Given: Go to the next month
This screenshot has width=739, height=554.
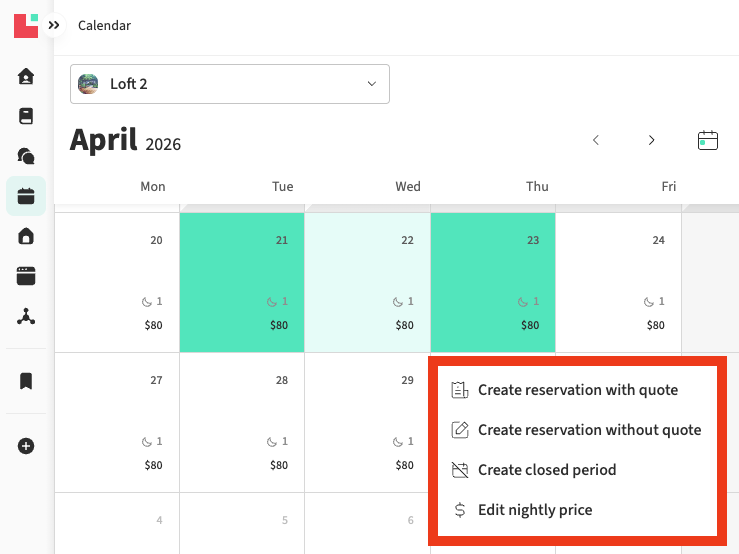Looking at the screenshot, I should tap(652, 140).
